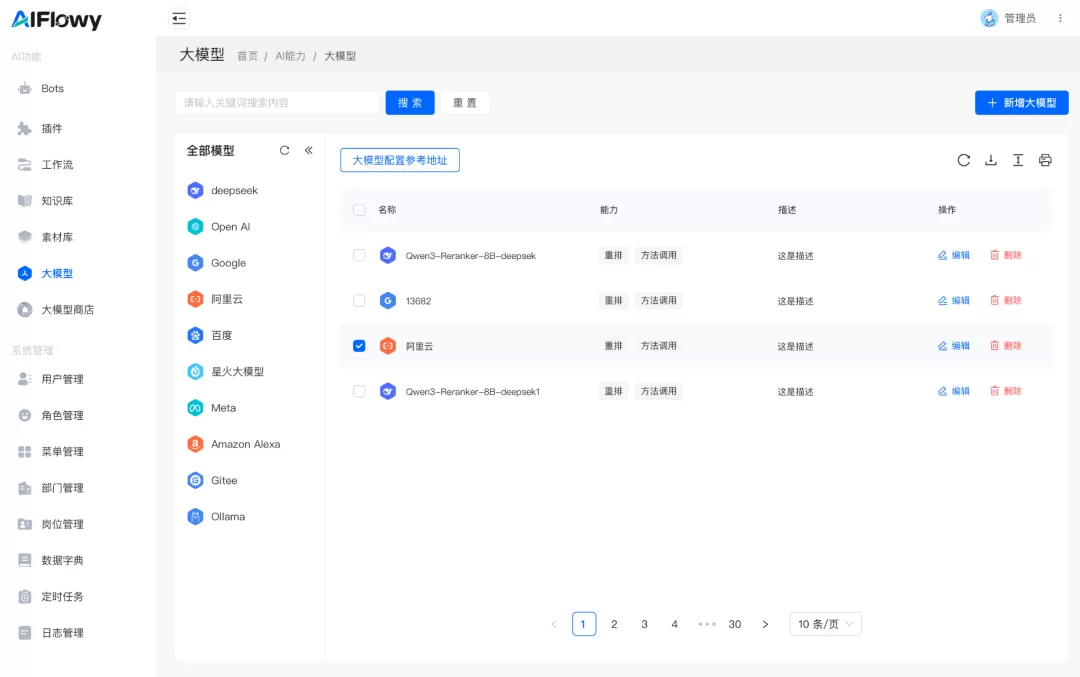Tick the checkbox for the Qwen3-Reranker-8B-deepsek row
The image size is (1080, 677).
359,256
